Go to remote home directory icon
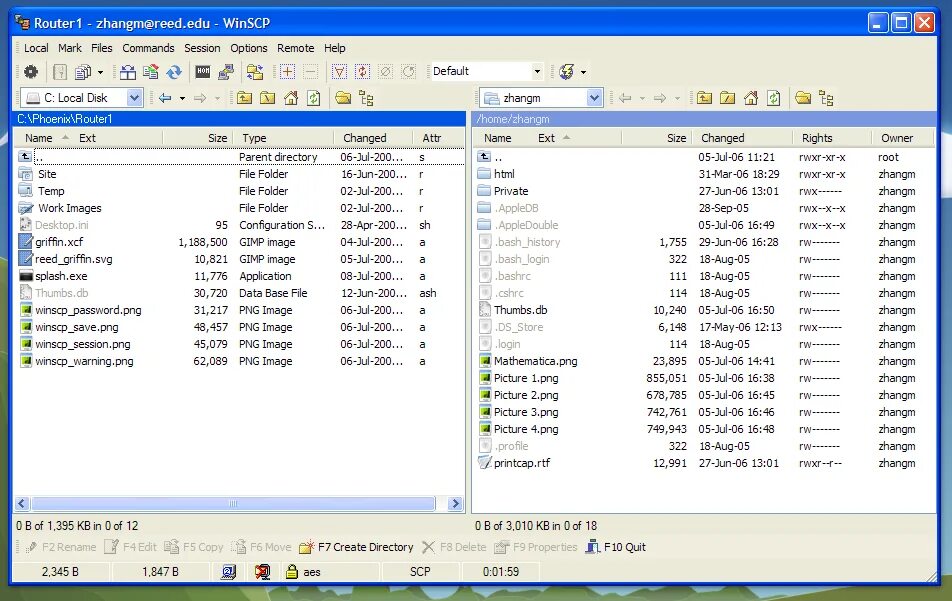 pyautogui.click(x=751, y=98)
